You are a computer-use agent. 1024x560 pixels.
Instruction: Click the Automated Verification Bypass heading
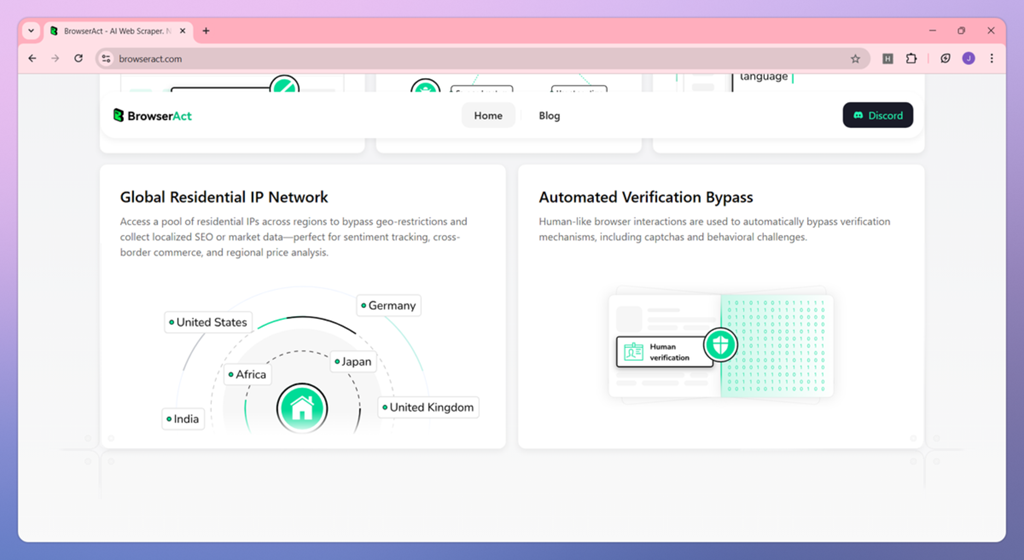pos(645,197)
